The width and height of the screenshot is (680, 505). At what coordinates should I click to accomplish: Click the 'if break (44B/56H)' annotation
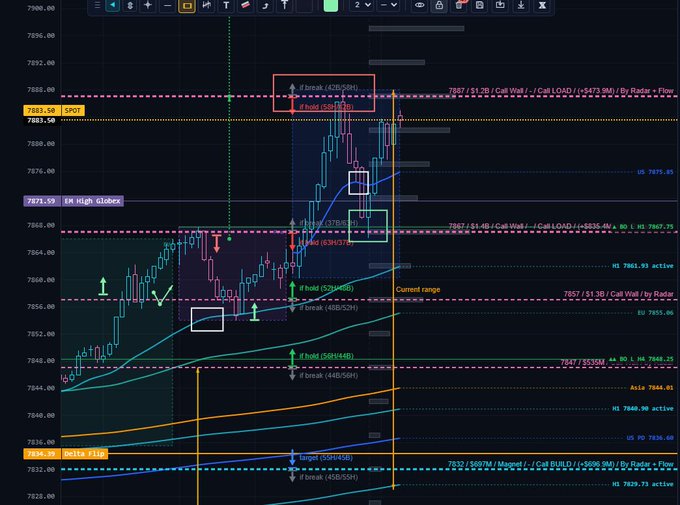(328, 375)
